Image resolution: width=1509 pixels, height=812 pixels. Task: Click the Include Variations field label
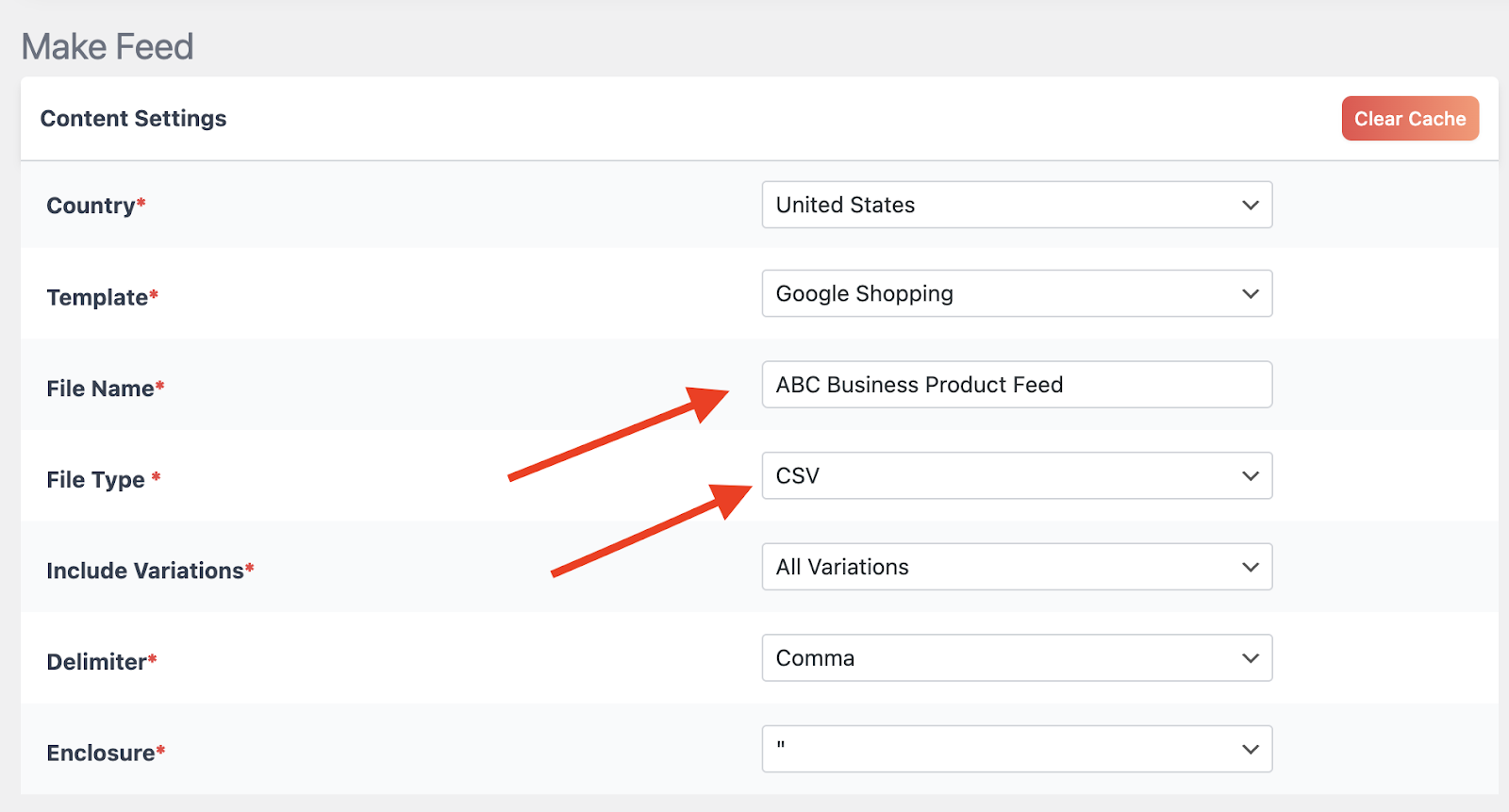[150, 571]
